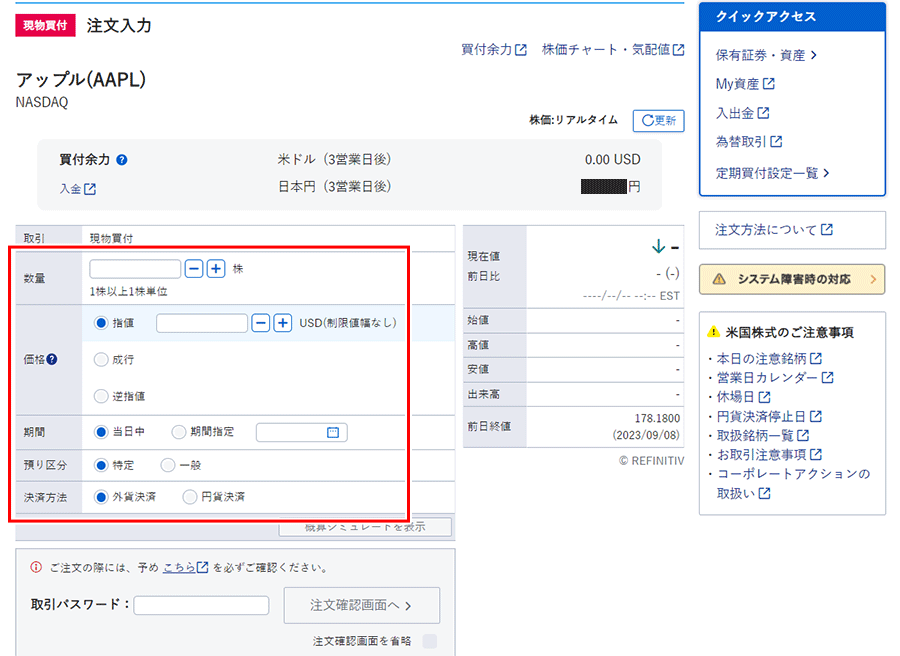
Task: Click the quantity plus stepper button
Action: (x=216, y=268)
